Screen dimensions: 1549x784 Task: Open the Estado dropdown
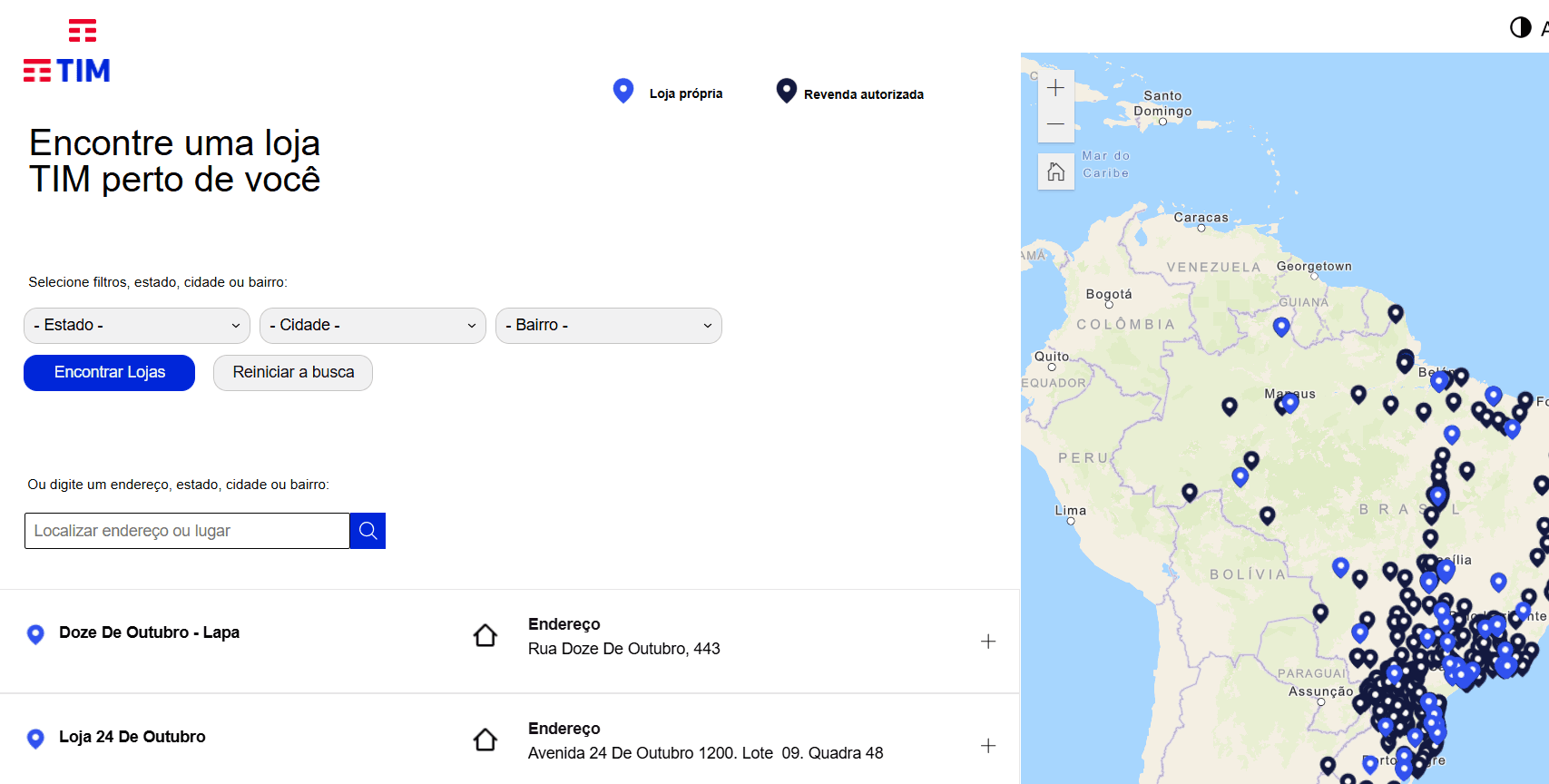tap(137, 326)
